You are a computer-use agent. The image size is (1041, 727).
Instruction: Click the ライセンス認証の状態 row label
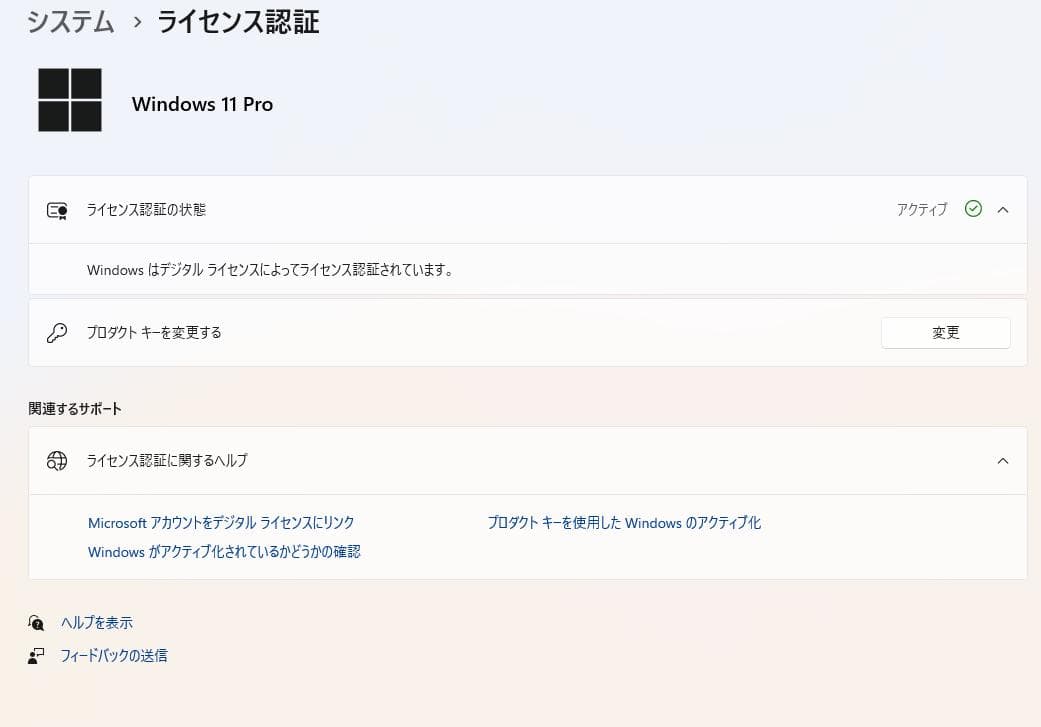(x=147, y=210)
